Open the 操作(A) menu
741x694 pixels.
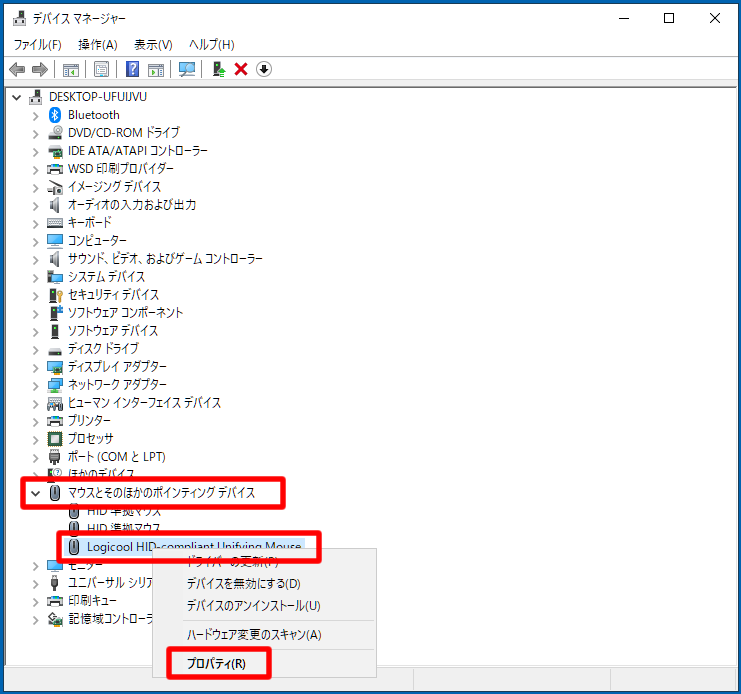pyautogui.click(x=97, y=45)
